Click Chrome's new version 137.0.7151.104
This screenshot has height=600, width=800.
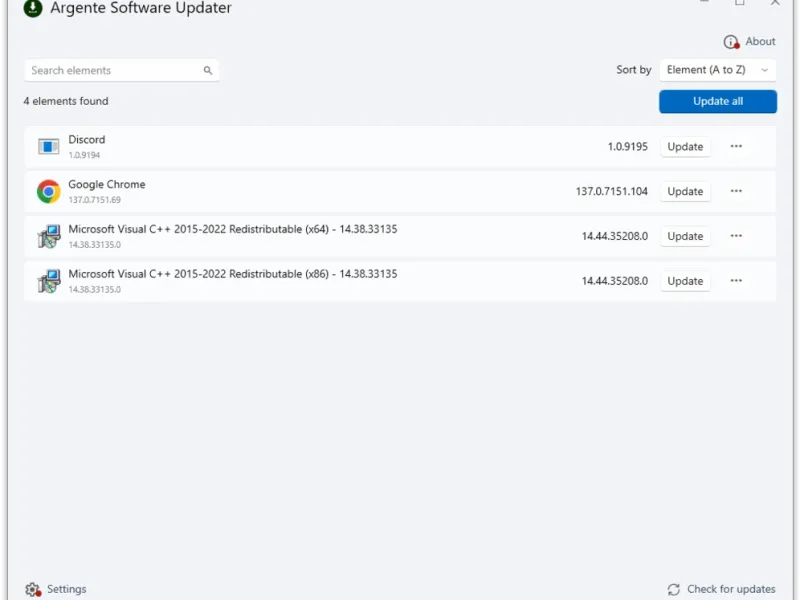[612, 191]
